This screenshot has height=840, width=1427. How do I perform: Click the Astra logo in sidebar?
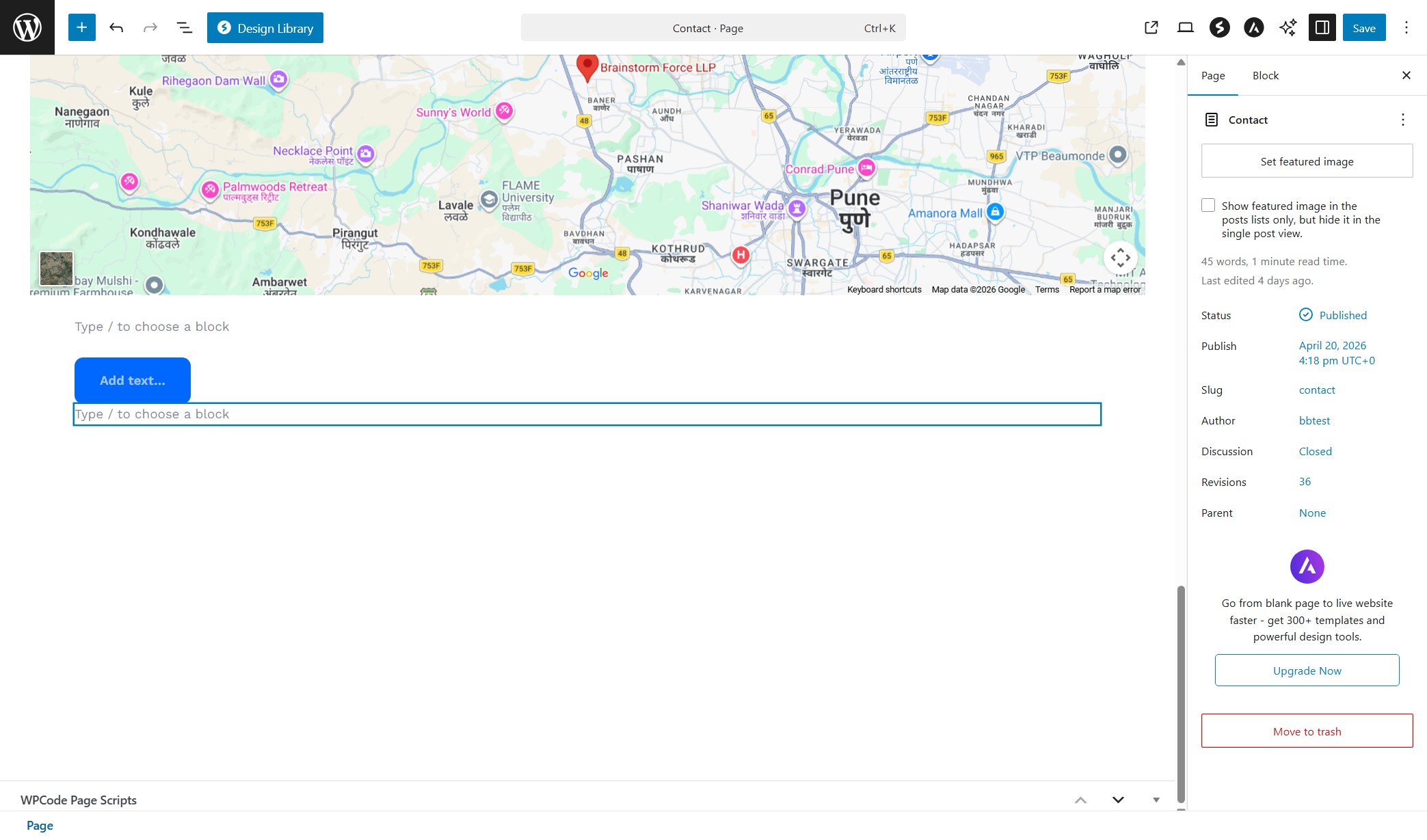click(1307, 567)
